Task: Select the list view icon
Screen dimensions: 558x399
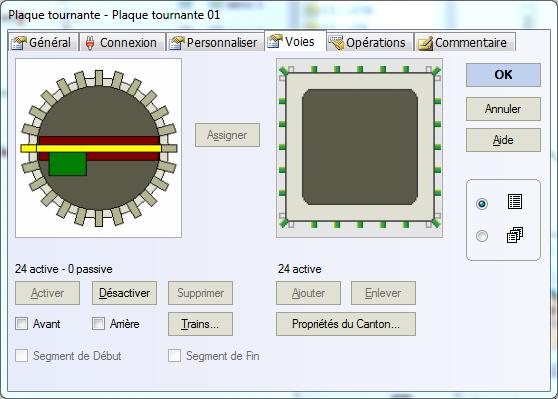Action: 515,202
